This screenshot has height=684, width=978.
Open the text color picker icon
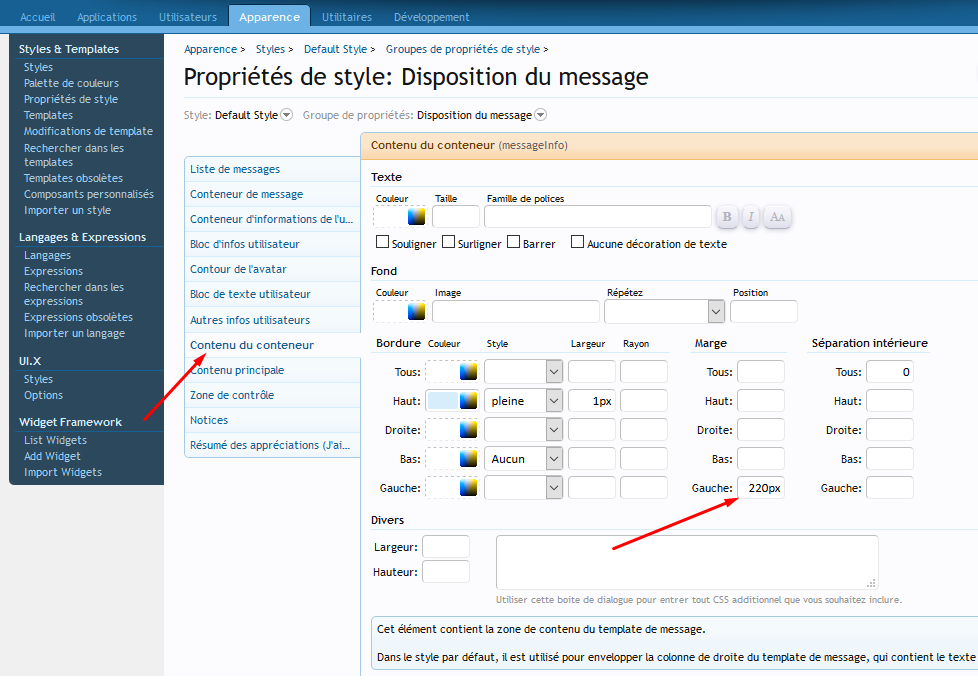coord(416,217)
